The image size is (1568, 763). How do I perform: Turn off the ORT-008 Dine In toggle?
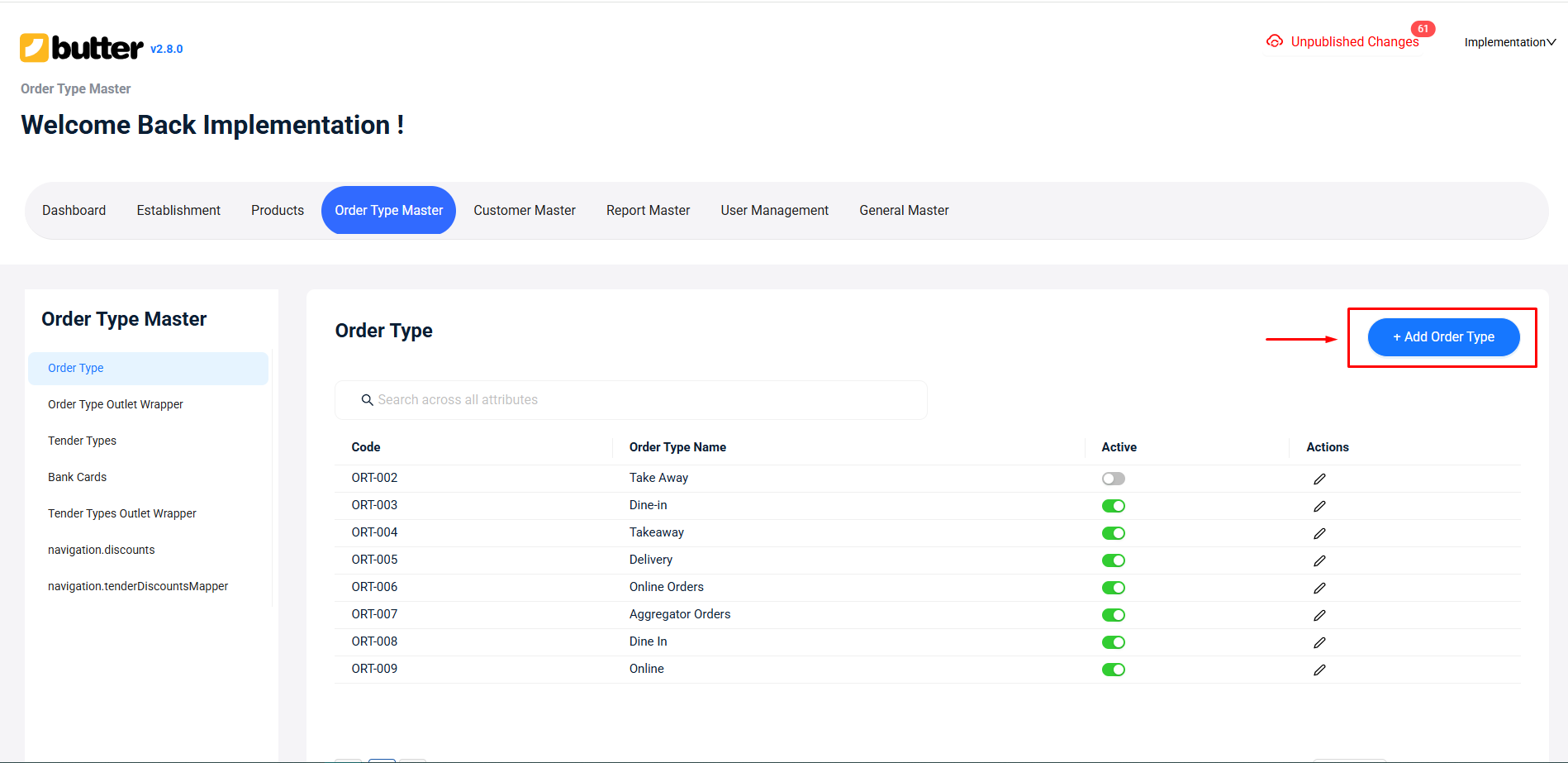click(x=1113, y=642)
